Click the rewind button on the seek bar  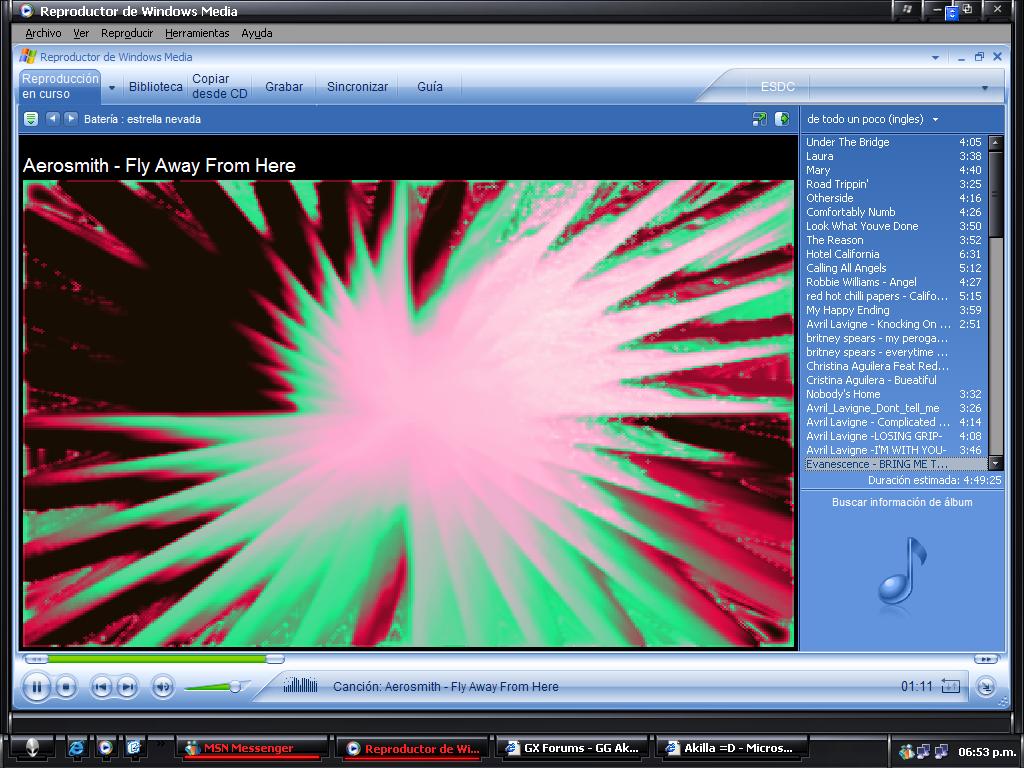36,659
